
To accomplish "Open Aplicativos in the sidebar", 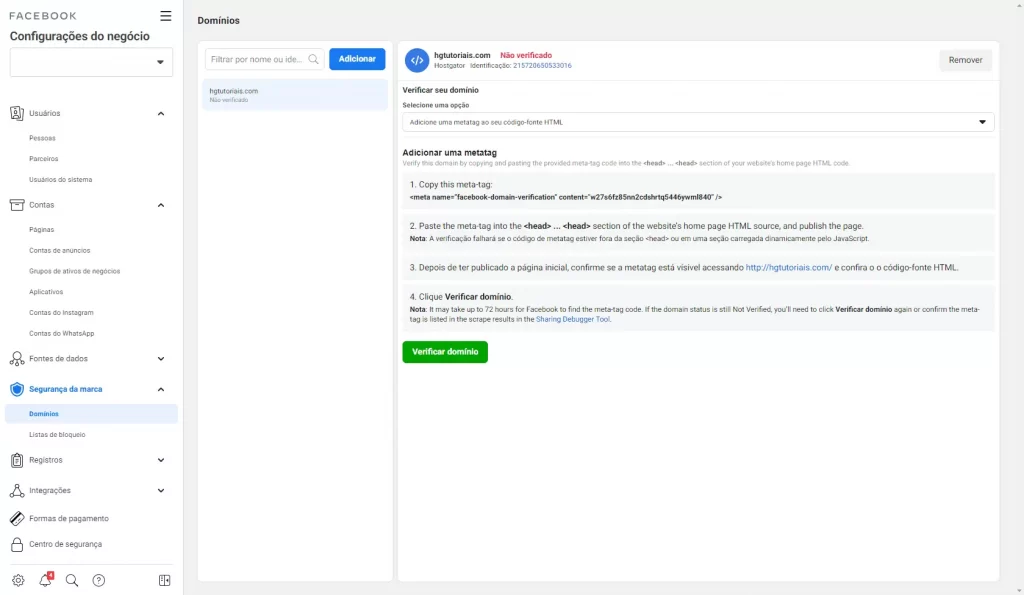I will click(46, 292).
